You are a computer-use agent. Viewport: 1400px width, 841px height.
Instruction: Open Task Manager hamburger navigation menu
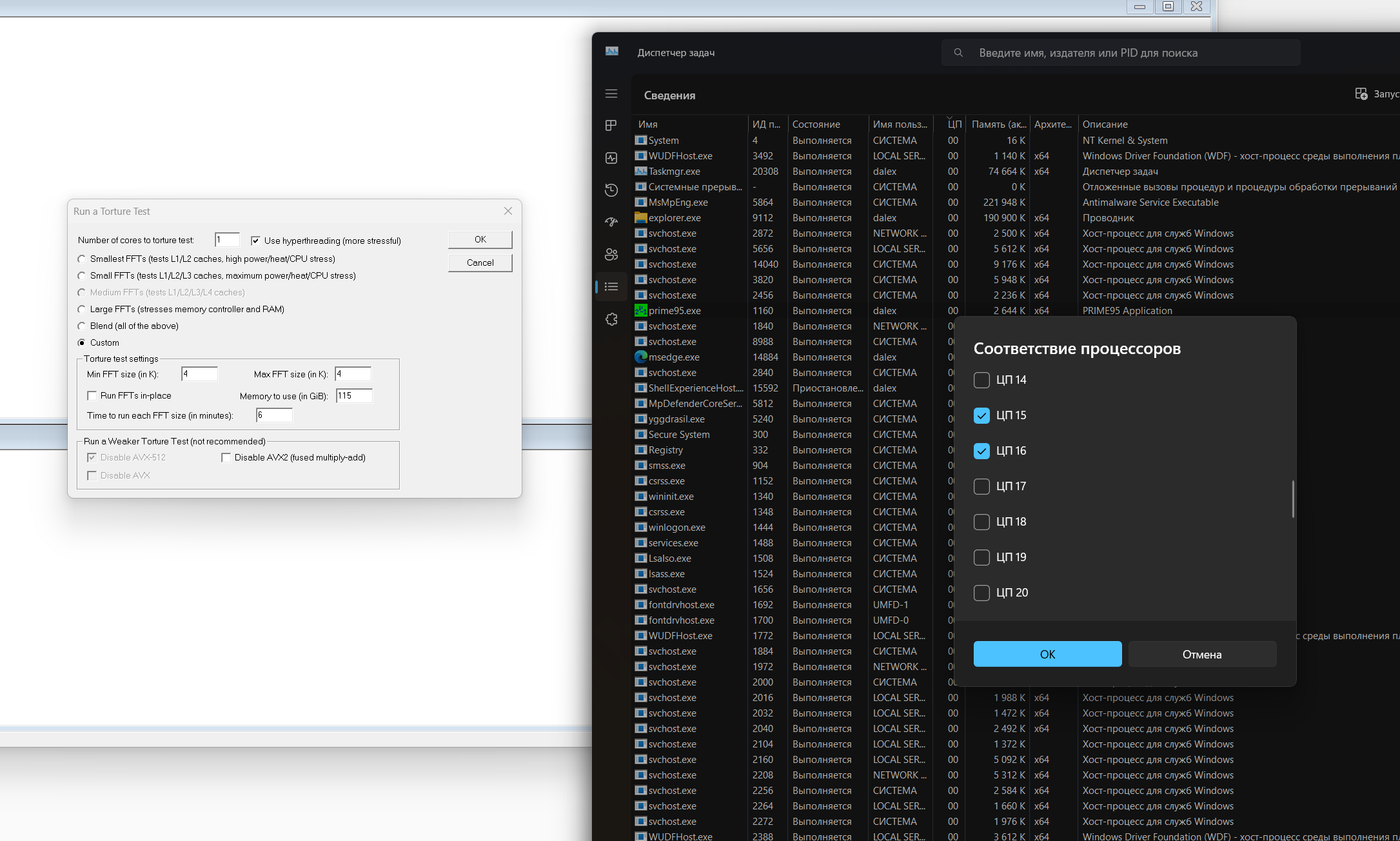pyautogui.click(x=611, y=94)
